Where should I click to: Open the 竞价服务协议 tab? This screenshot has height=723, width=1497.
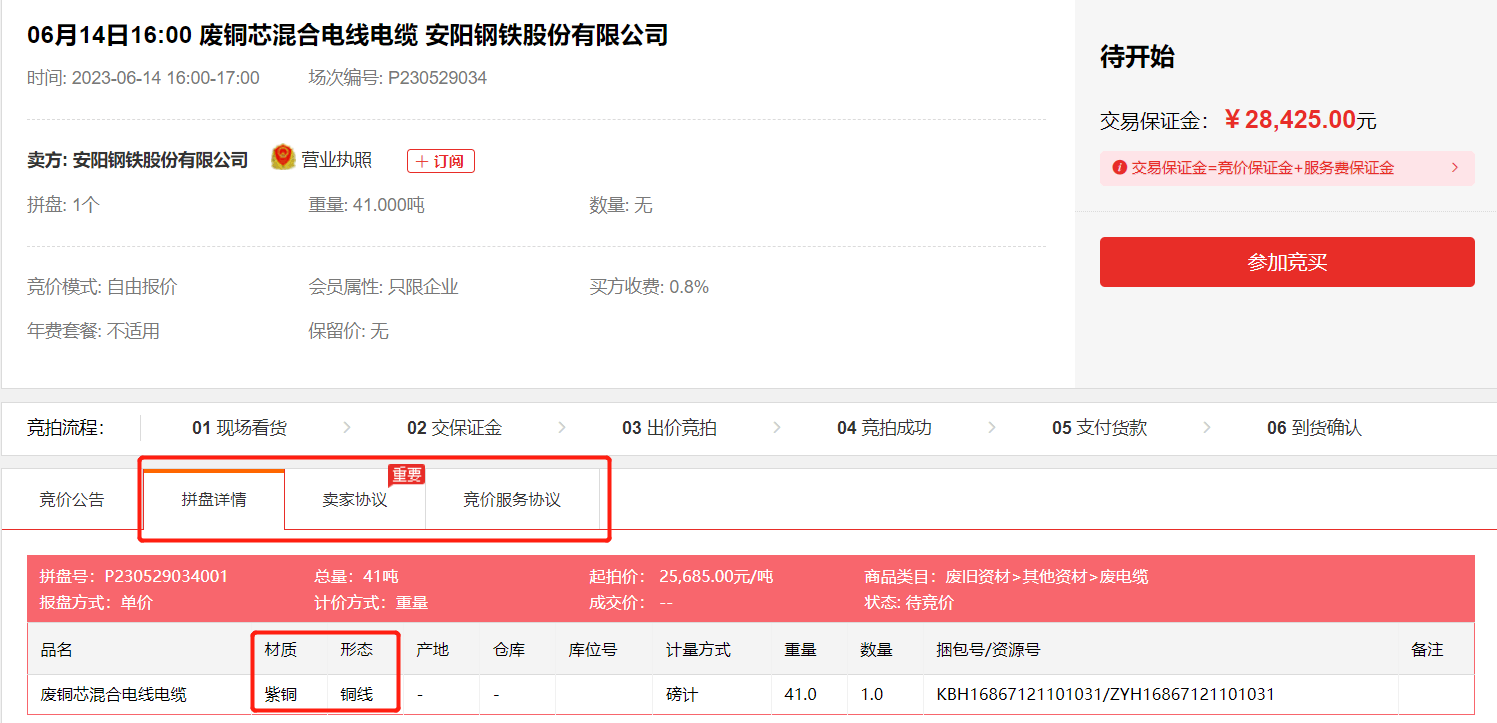(x=512, y=500)
